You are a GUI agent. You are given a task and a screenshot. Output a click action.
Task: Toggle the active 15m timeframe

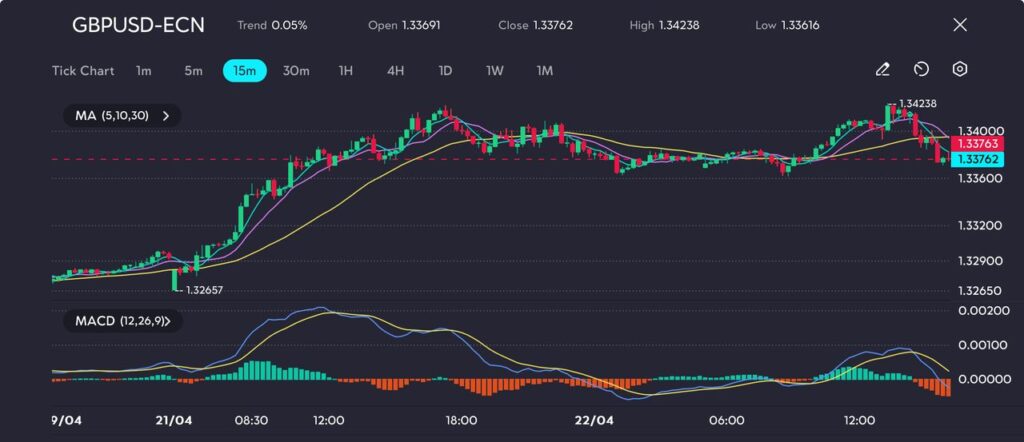point(244,71)
